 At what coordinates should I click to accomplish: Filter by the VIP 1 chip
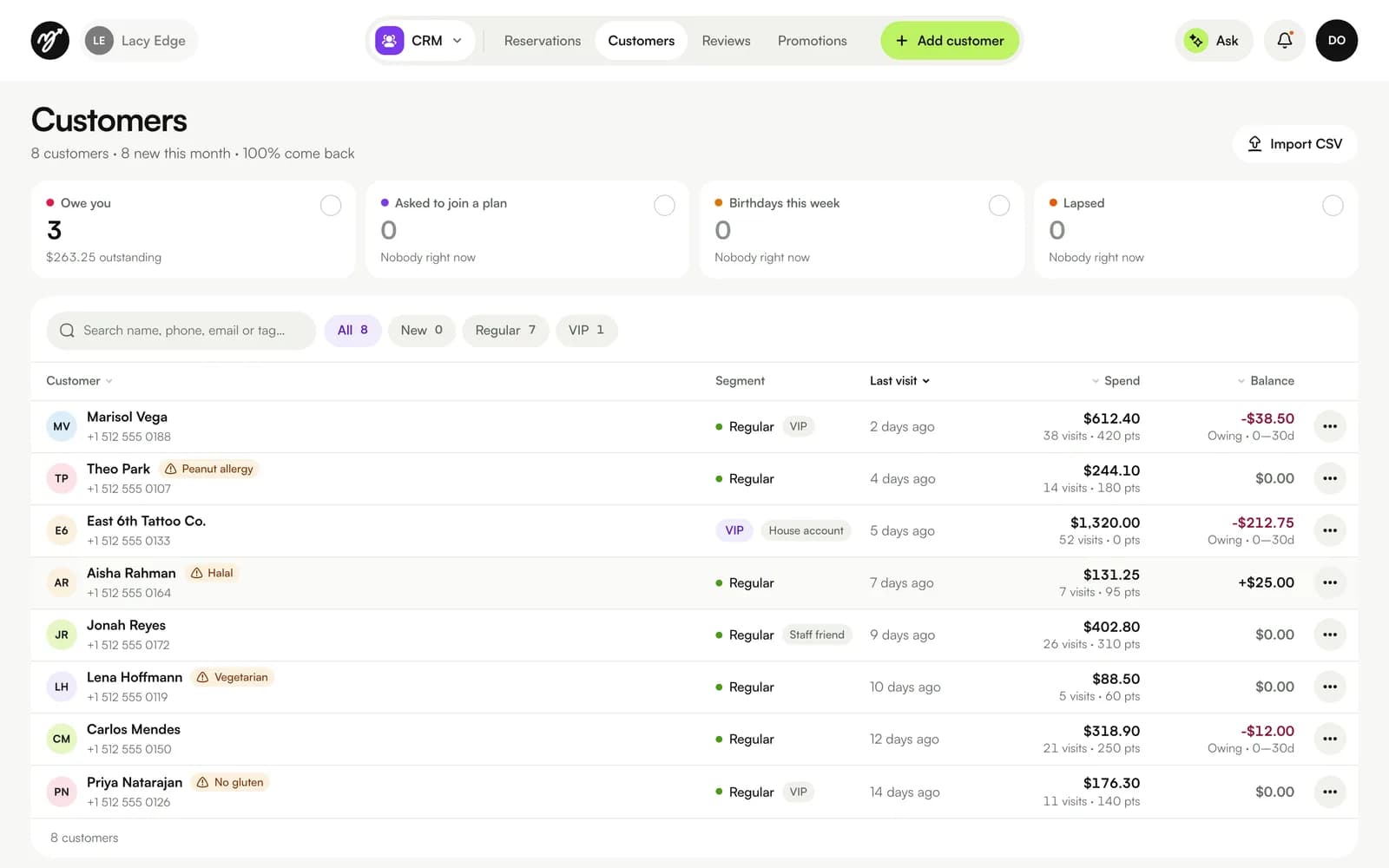pyautogui.click(x=586, y=331)
